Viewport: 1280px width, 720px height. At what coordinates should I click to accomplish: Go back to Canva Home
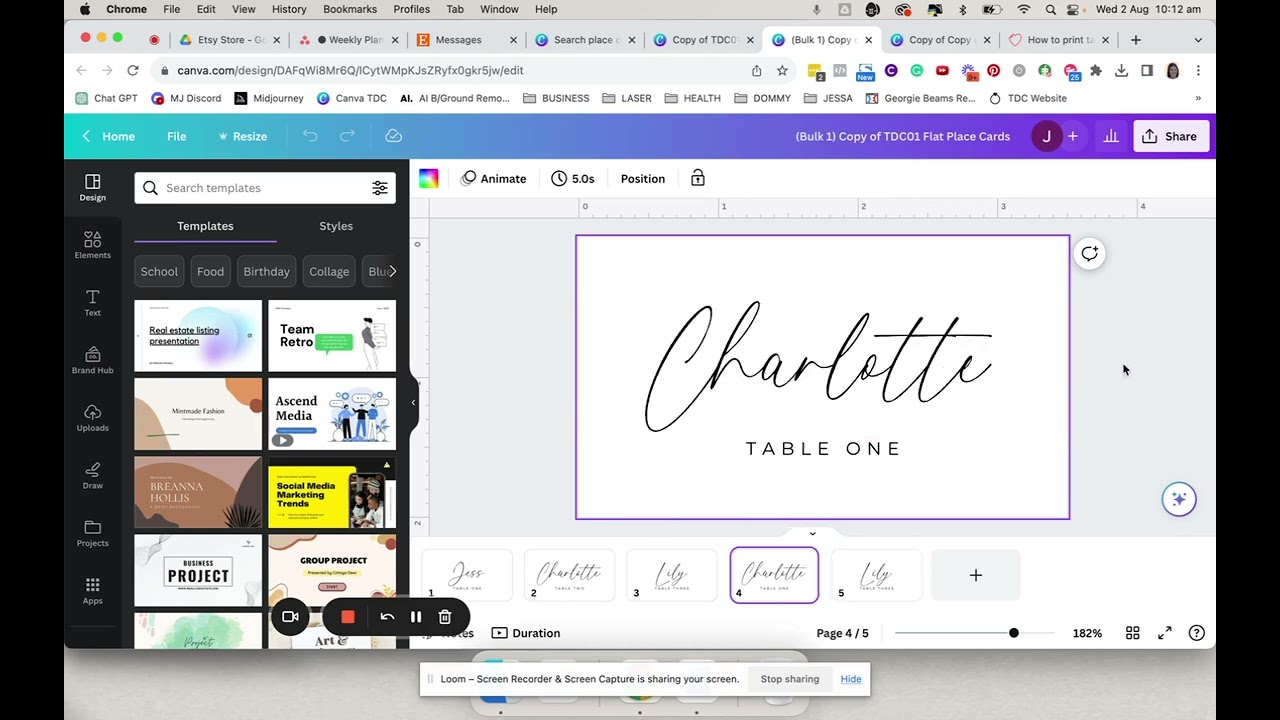pyautogui.click(x=108, y=136)
